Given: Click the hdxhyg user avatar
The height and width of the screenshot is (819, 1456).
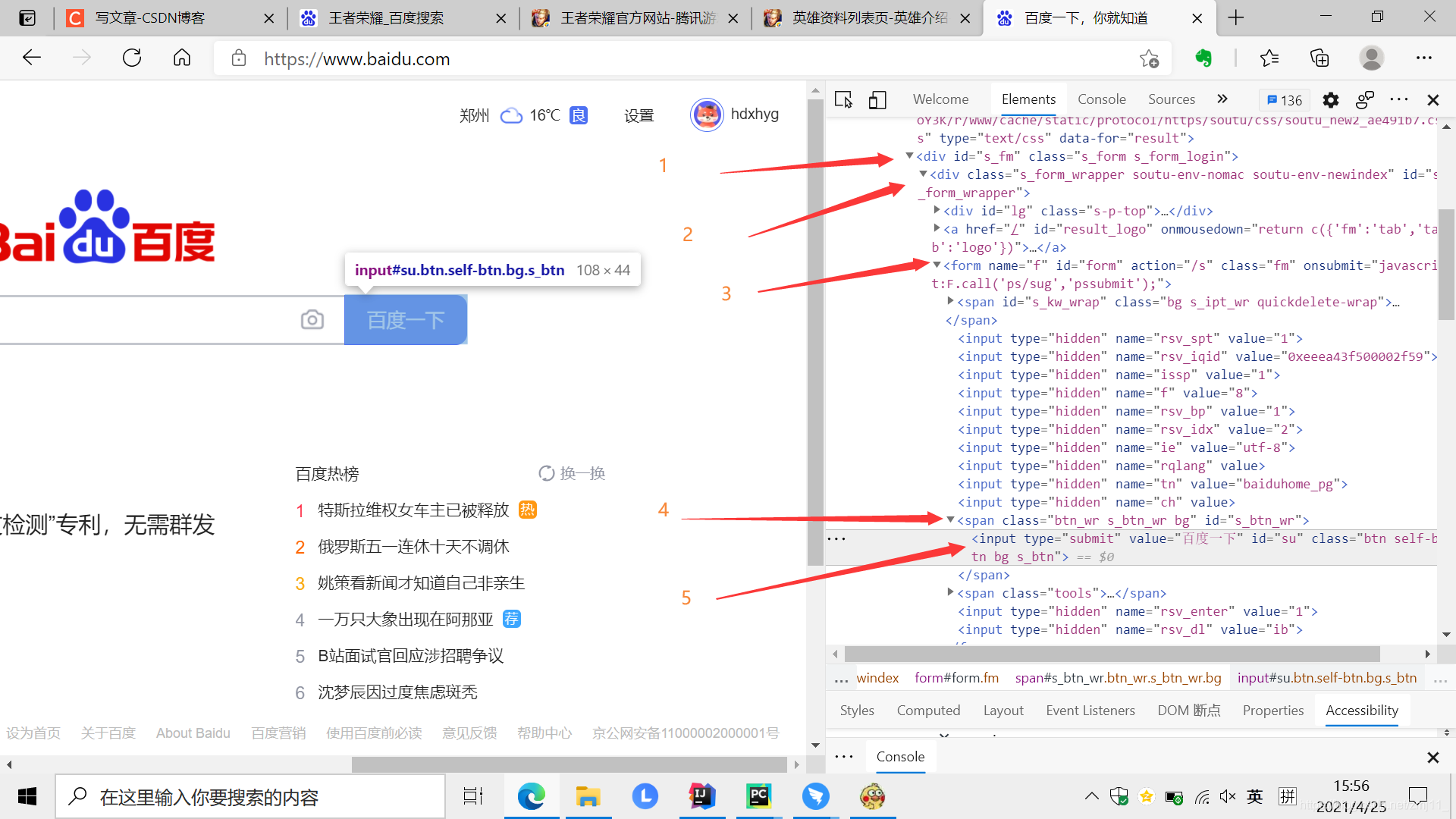Looking at the screenshot, I should (x=707, y=115).
